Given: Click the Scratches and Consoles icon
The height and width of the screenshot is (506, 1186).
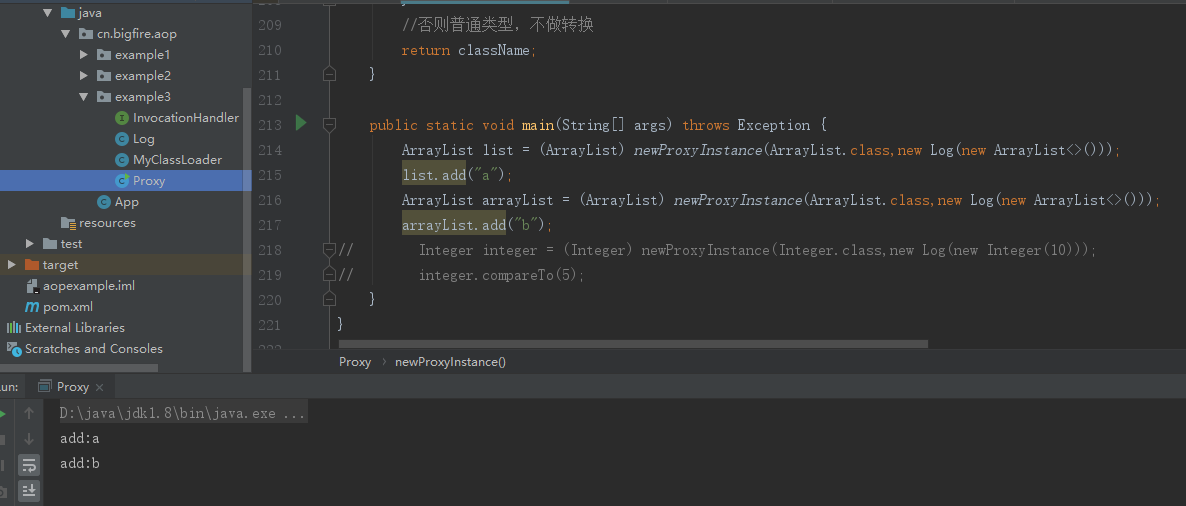Looking at the screenshot, I should click(14, 349).
